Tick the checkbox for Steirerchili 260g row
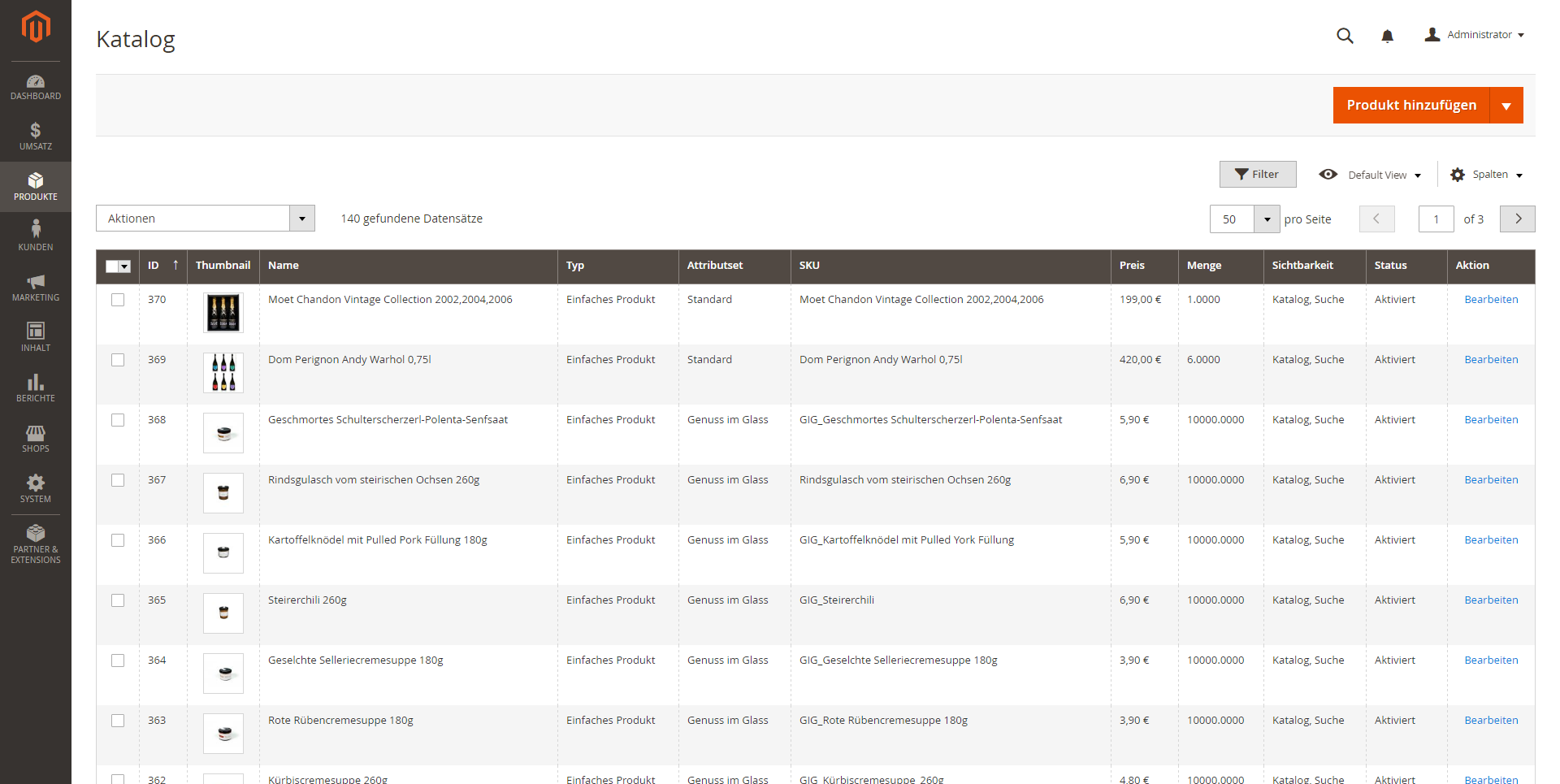This screenshot has height=784, width=1560. [x=118, y=600]
